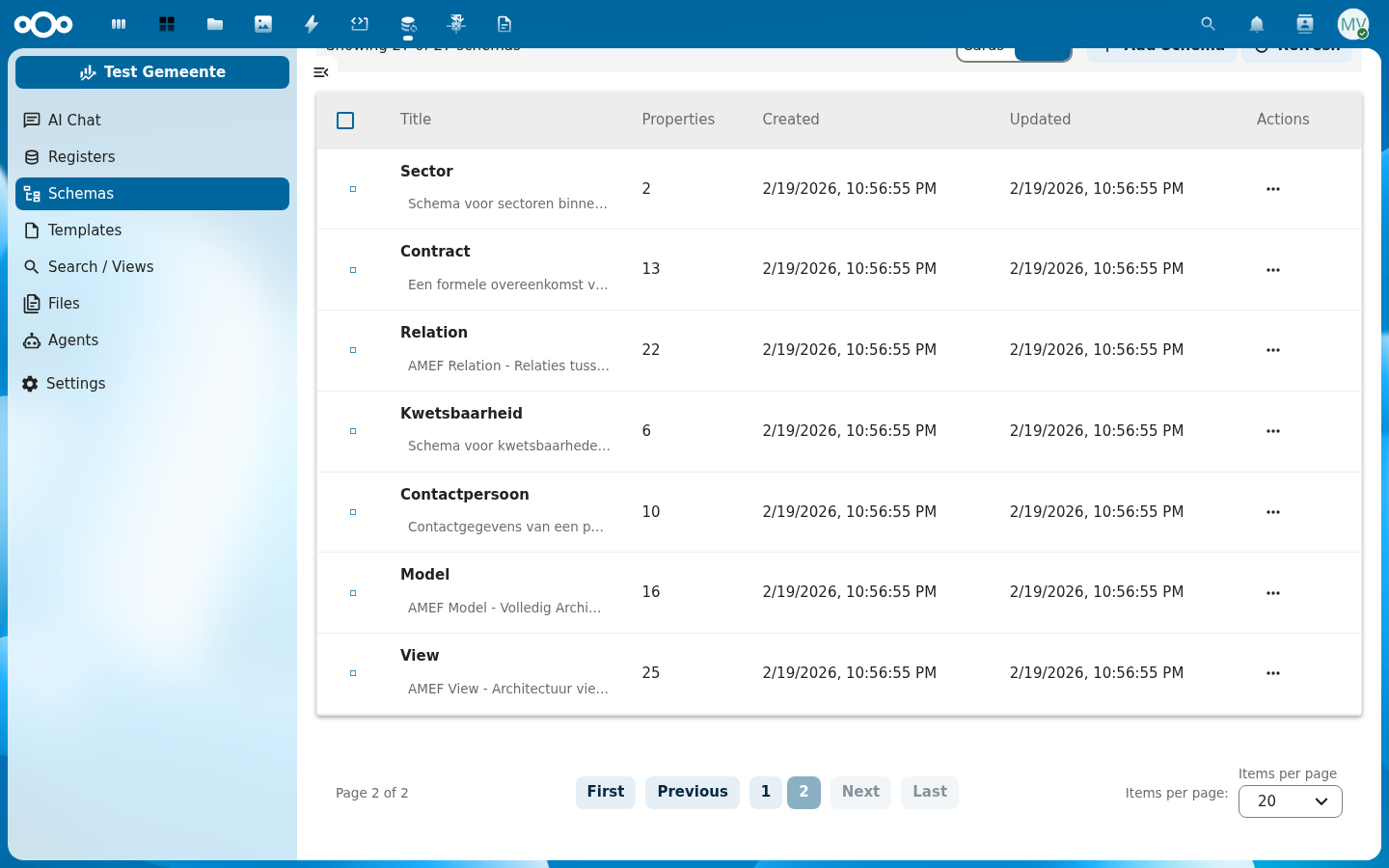Open actions menu for View schema
This screenshot has width=1389, height=868.
[x=1272, y=673]
